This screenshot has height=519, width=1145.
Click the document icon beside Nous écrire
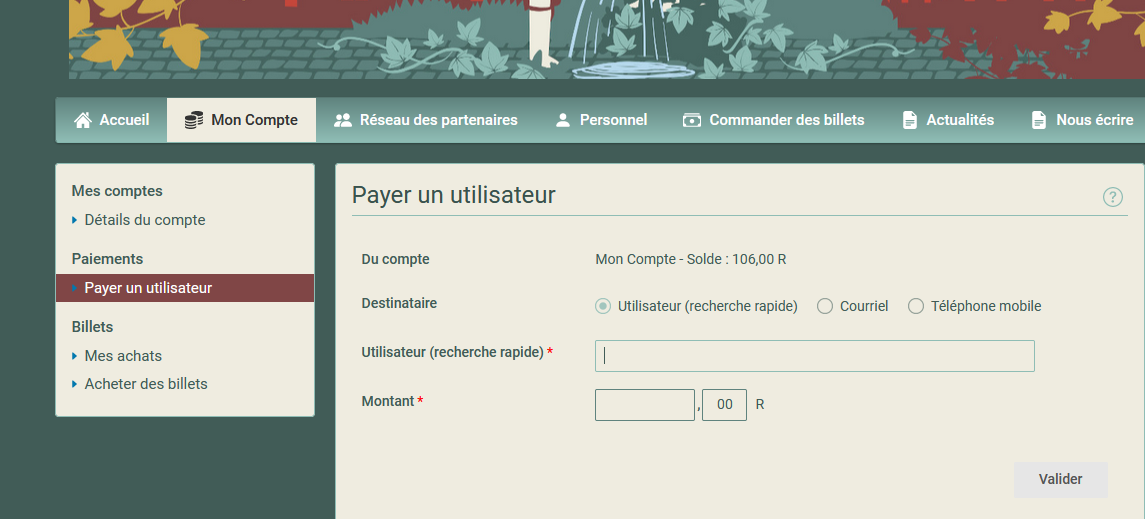pos(1038,120)
